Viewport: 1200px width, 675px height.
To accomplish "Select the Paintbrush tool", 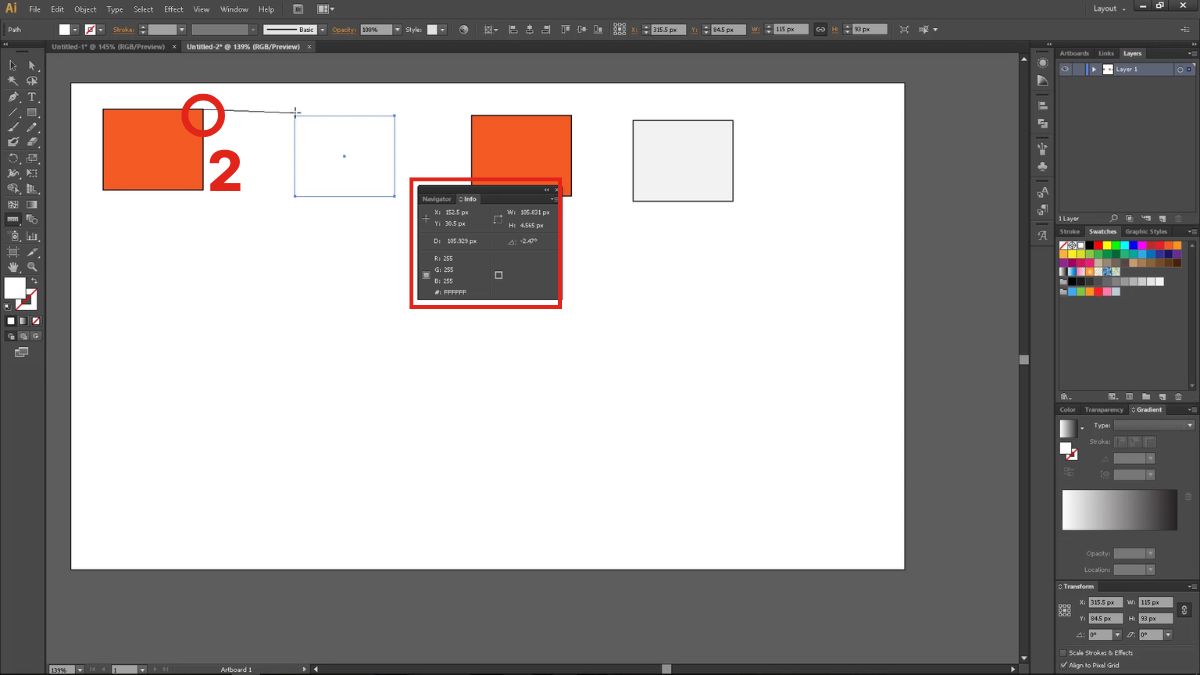I will (13, 127).
